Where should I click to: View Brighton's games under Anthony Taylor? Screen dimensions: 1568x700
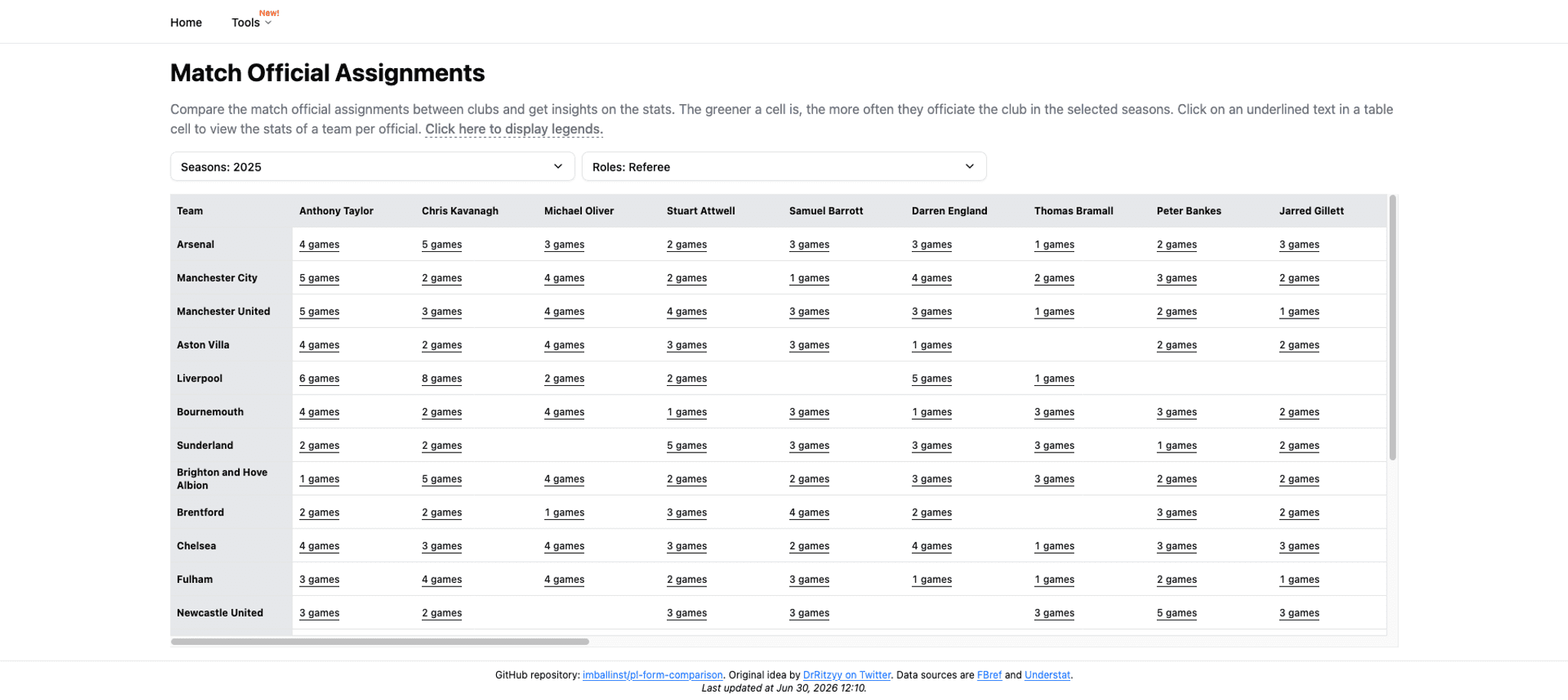(x=319, y=479)
